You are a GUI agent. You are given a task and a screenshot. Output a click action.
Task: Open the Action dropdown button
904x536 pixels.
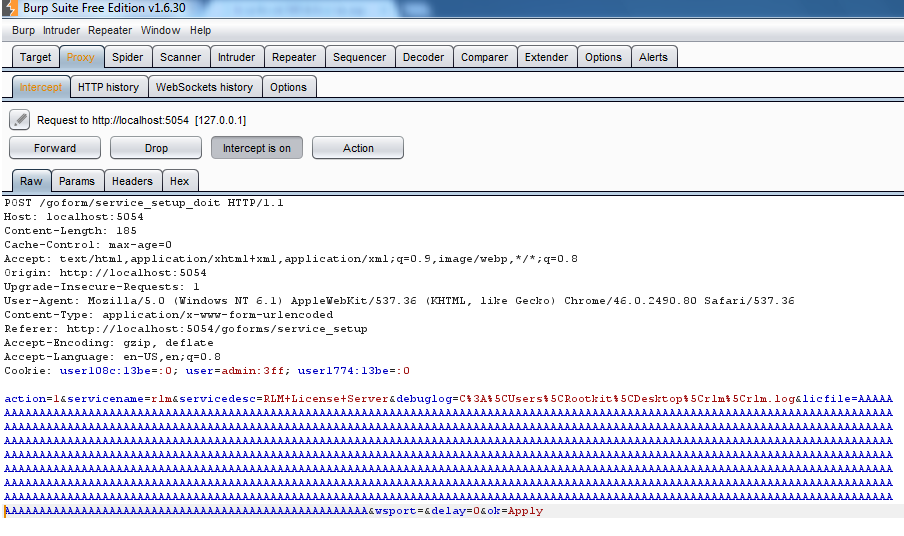[358, 148]
